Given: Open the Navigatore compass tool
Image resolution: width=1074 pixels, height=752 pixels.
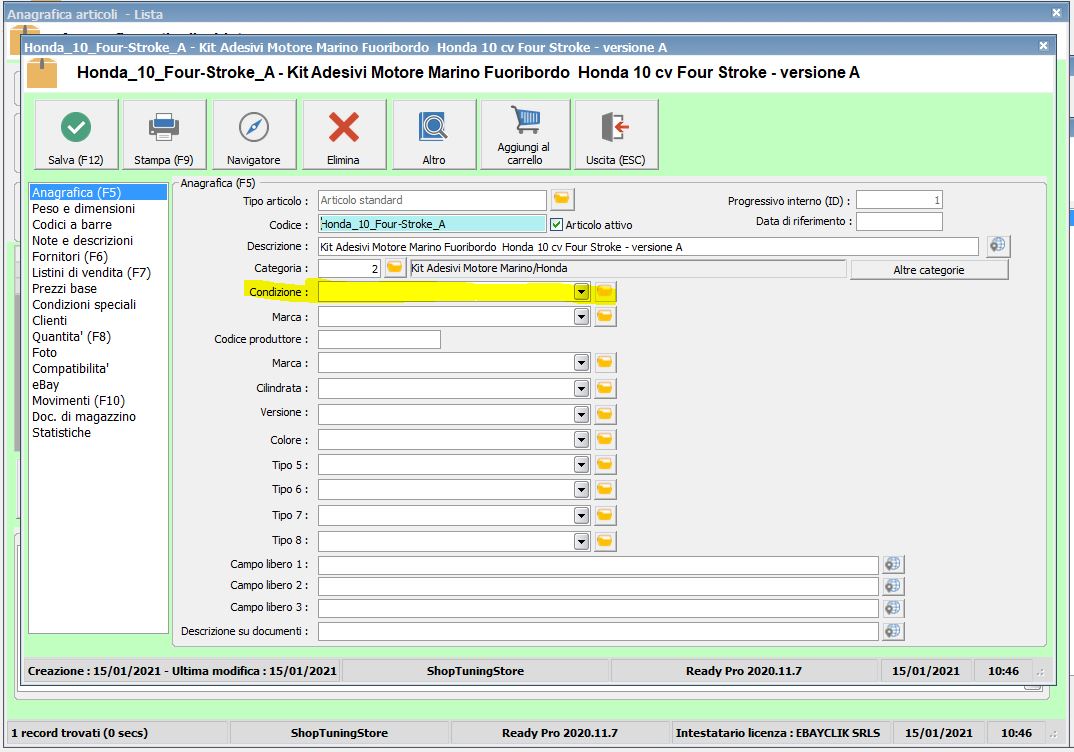Looking at the screenshot, I should coord(254,134).
